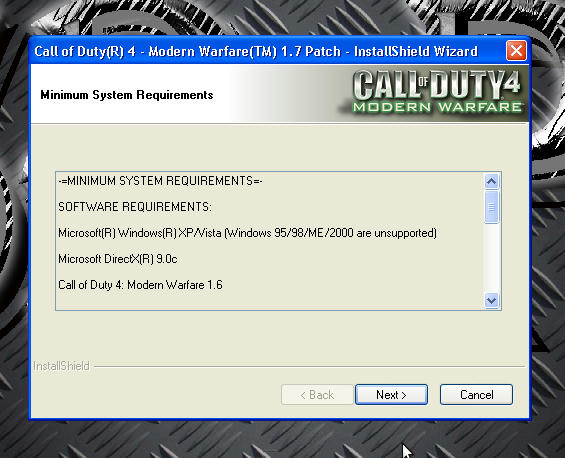Click the empty scrollbar track below the thumb
This screenshot has height=458, width=565.
click(x=491, y=258)
